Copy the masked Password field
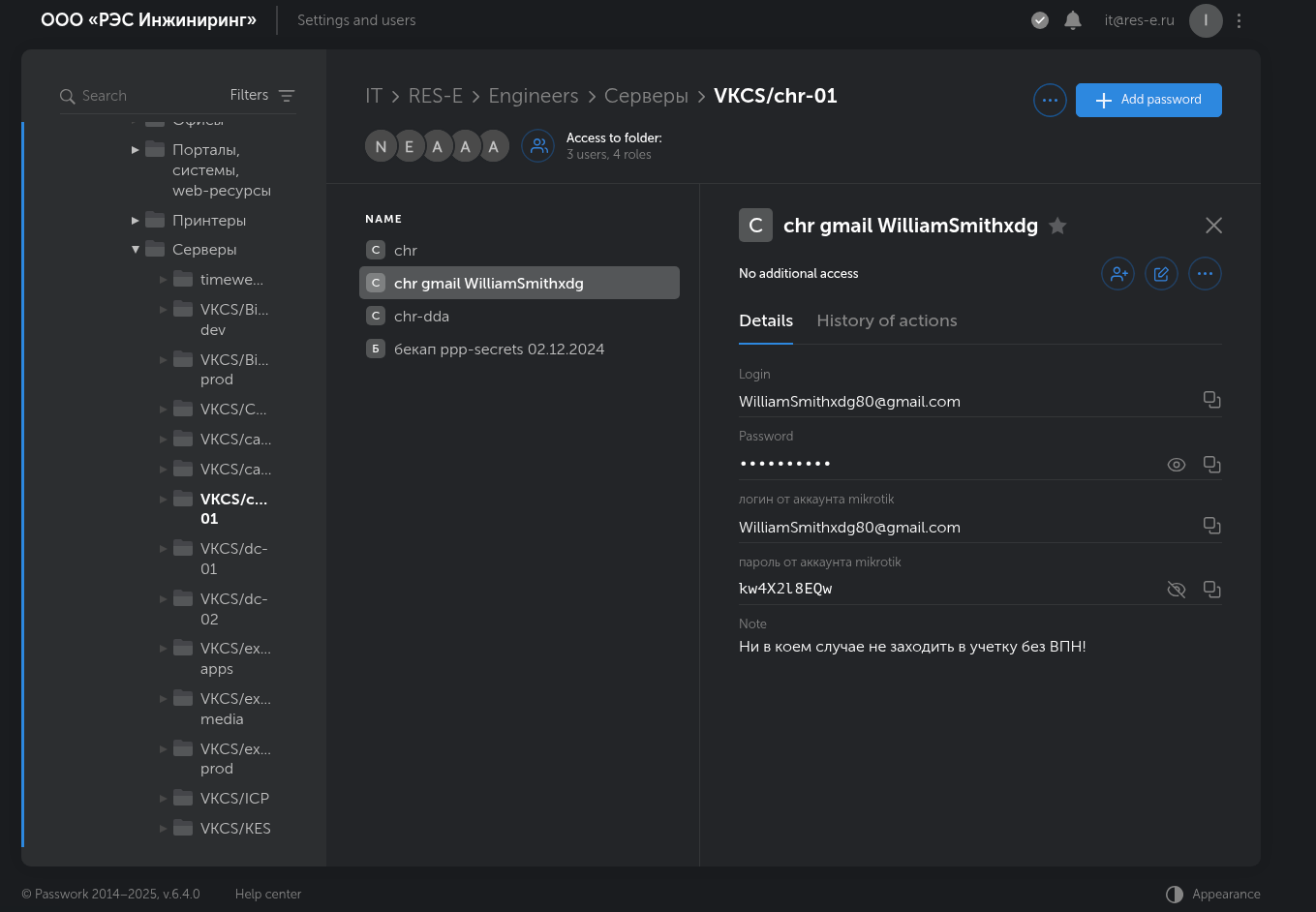The height and width of the screenshot is (912, 1316). click(x=1211, y=465)
